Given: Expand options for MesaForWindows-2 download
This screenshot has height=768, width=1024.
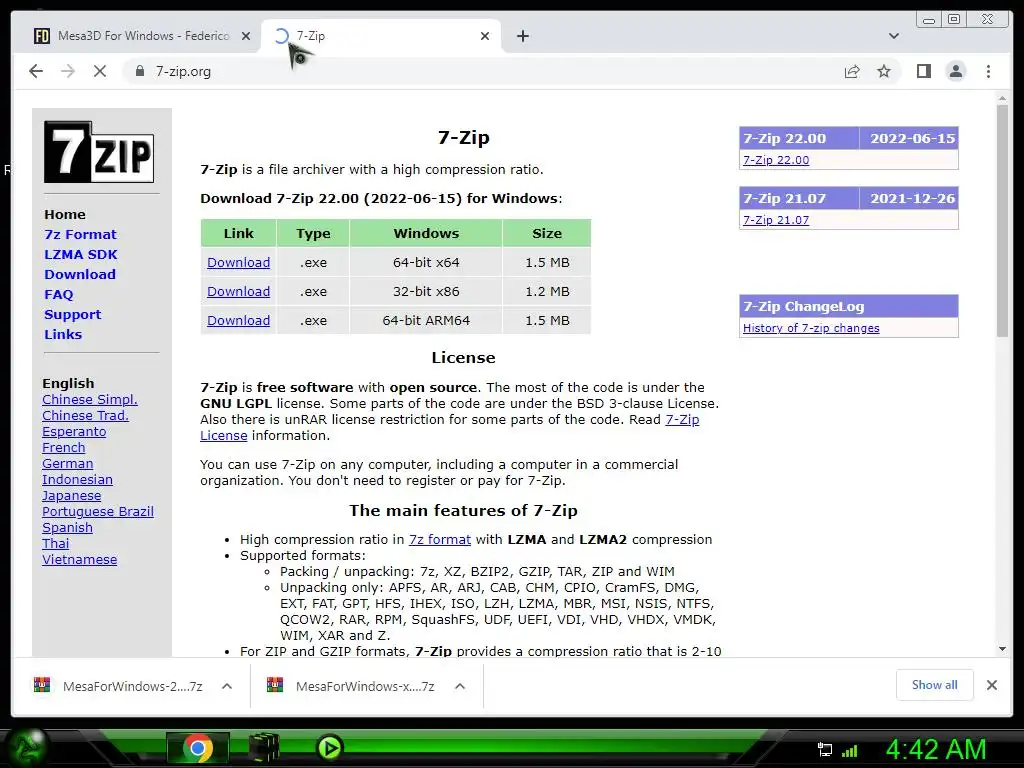Looking at the screenshot, I should [227, 686].
